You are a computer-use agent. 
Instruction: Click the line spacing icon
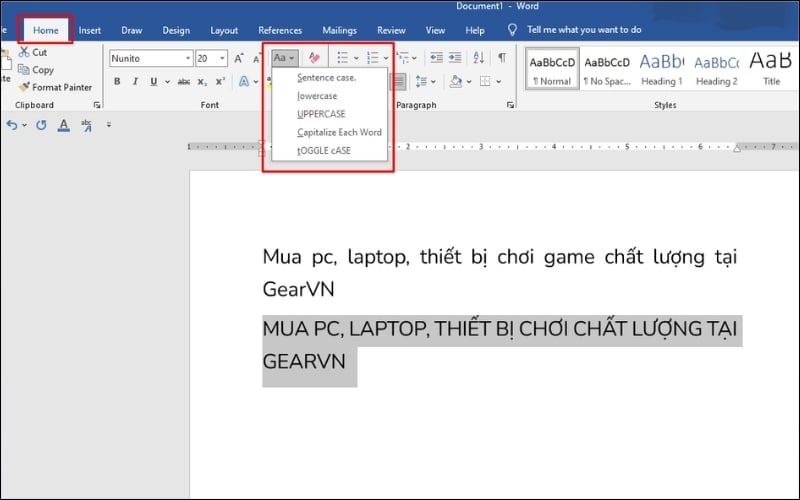[x=421, y=82]
